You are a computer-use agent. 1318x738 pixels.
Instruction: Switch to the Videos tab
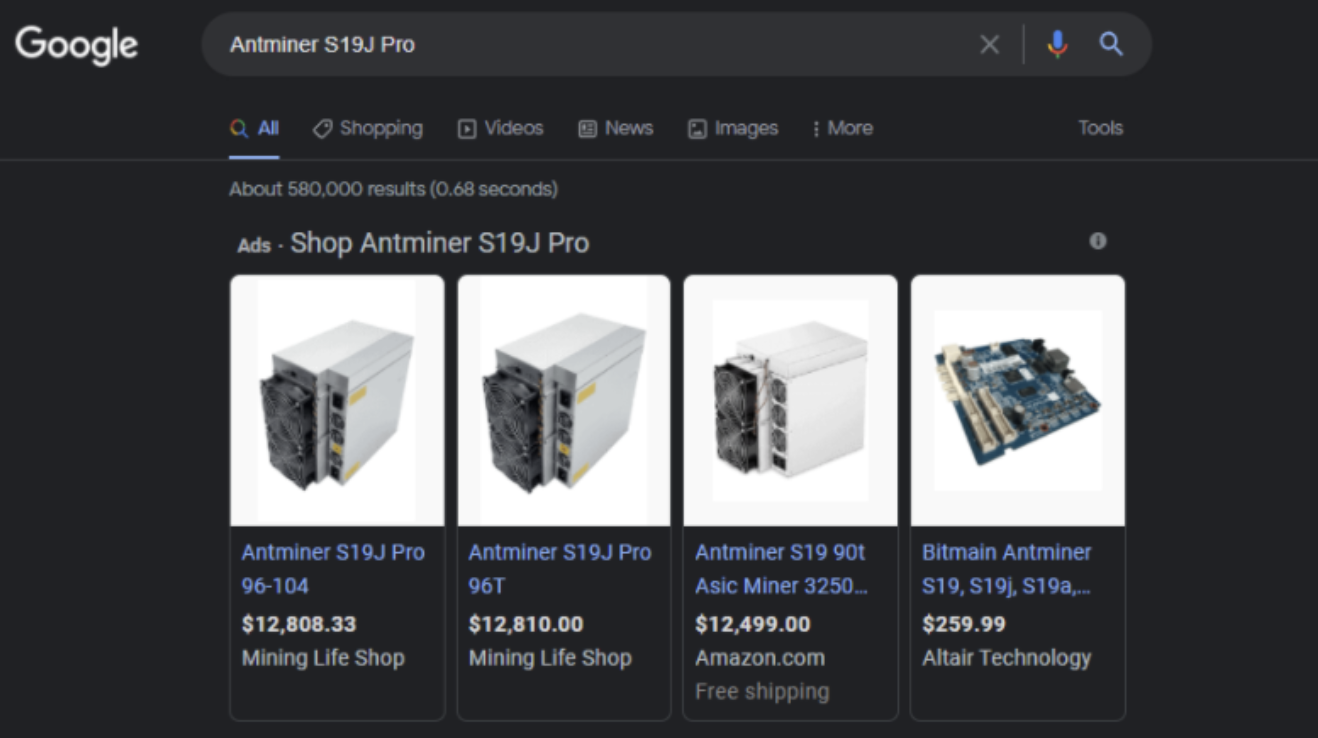coord(500,128)
